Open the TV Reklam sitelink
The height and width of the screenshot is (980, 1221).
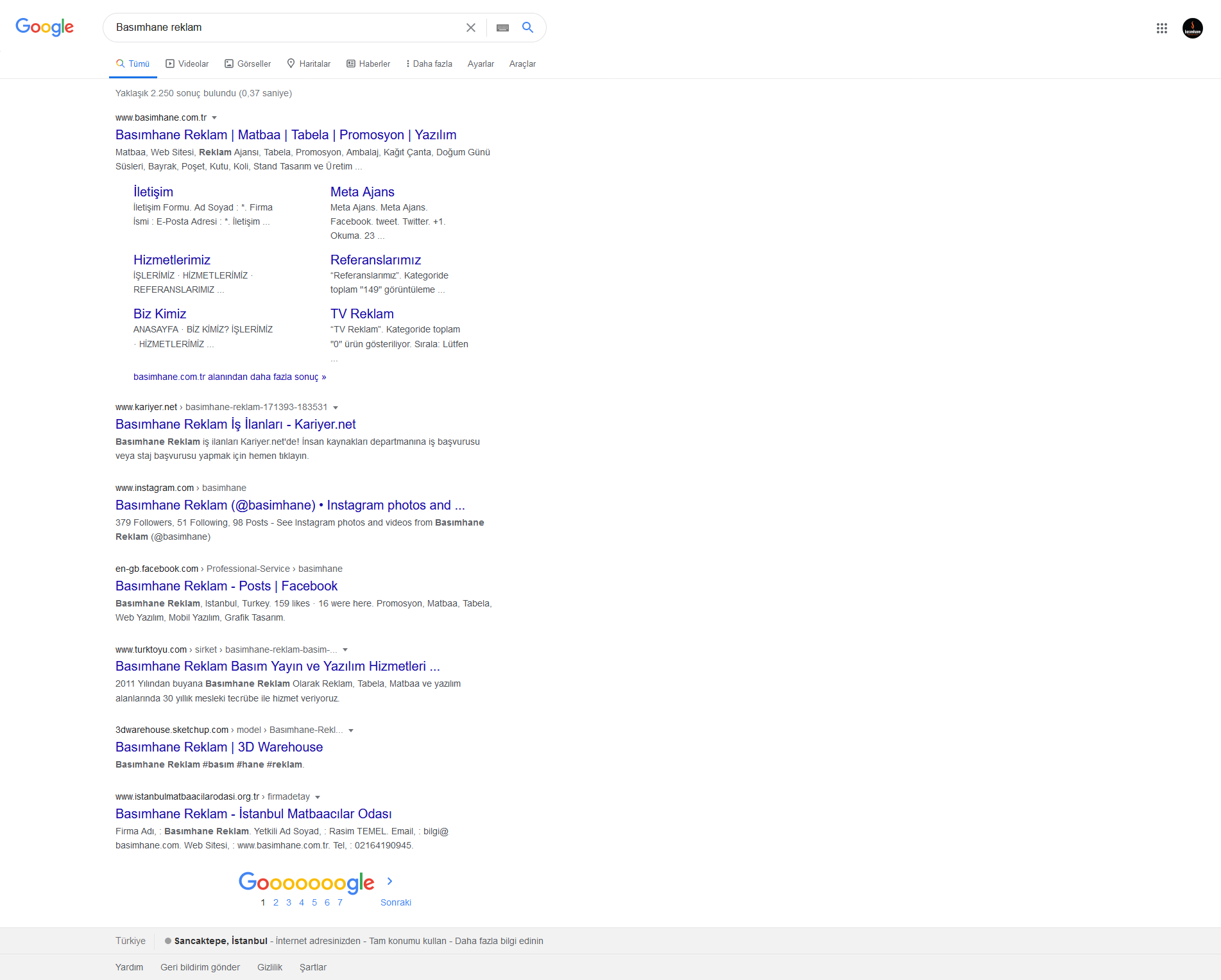click(362, 314)
